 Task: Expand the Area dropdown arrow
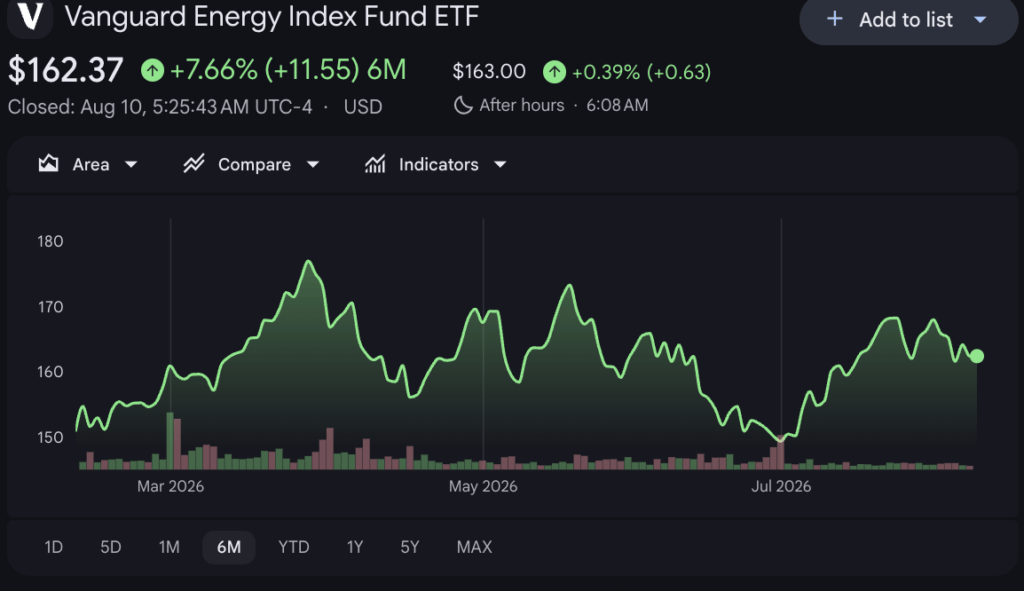point(131,165)
